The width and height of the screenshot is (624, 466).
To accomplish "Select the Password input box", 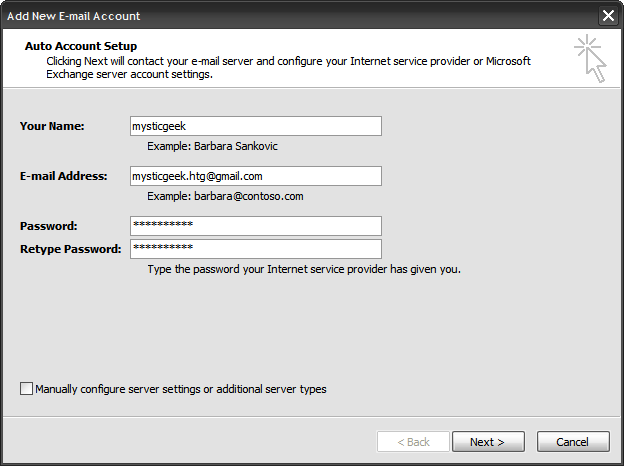I will [255, 225].
